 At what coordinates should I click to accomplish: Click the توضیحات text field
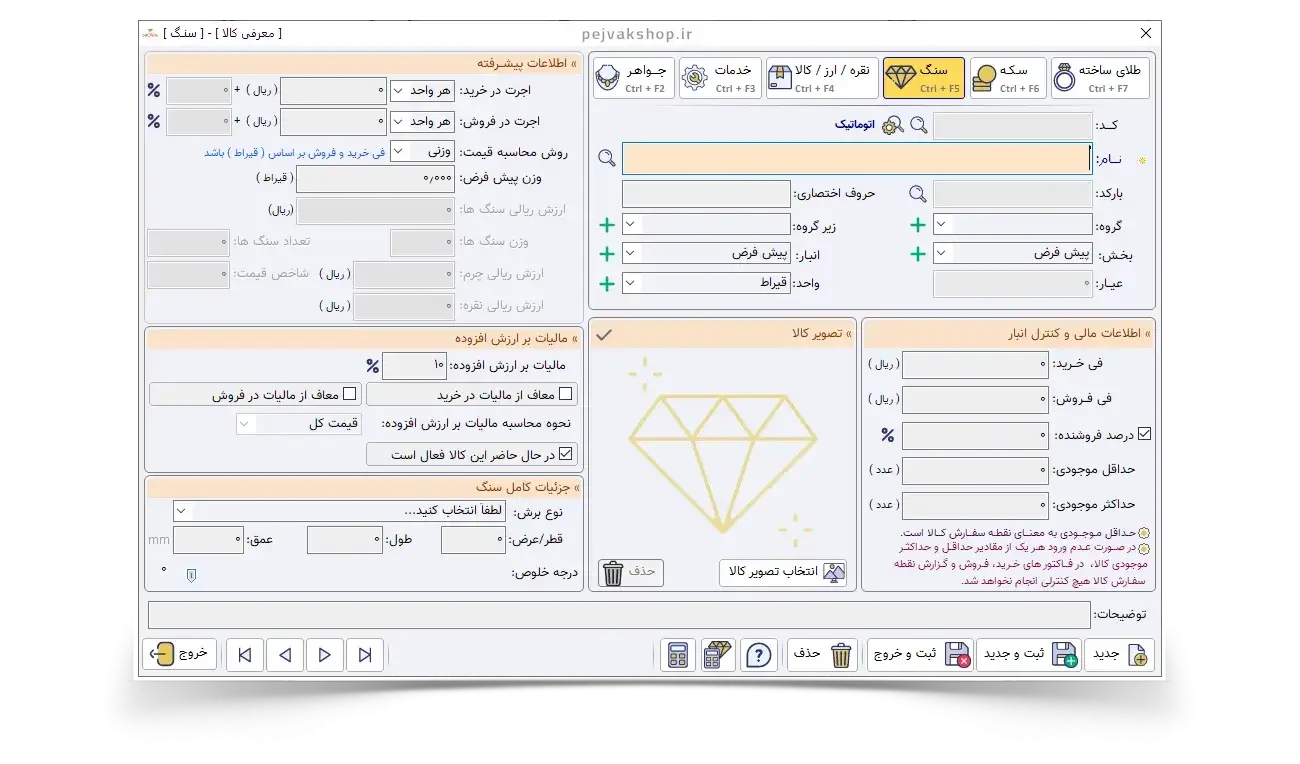pyautogui.click(x=619, y=614)
